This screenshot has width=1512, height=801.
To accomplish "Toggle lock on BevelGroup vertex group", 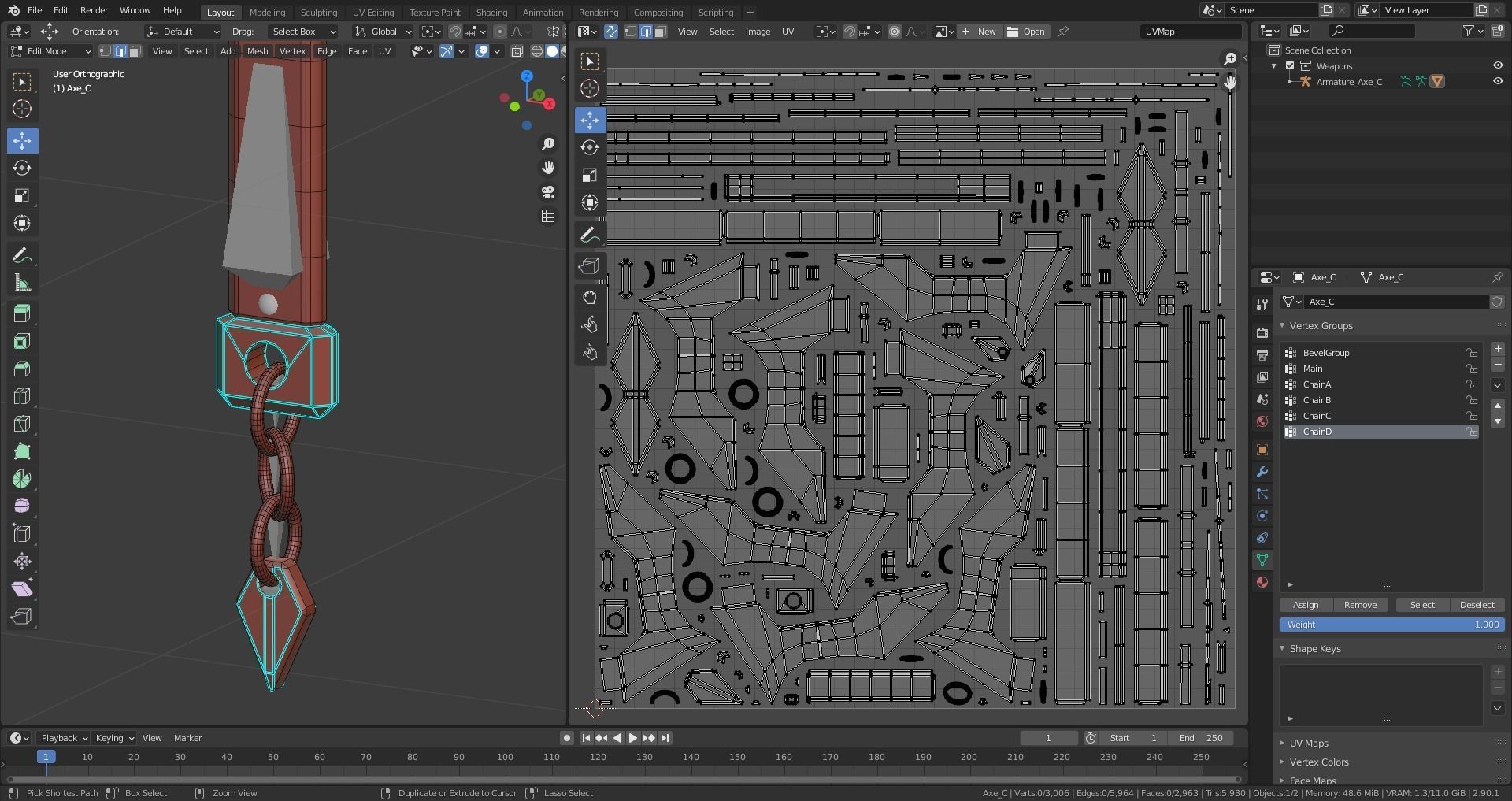I will point(1470,353).
